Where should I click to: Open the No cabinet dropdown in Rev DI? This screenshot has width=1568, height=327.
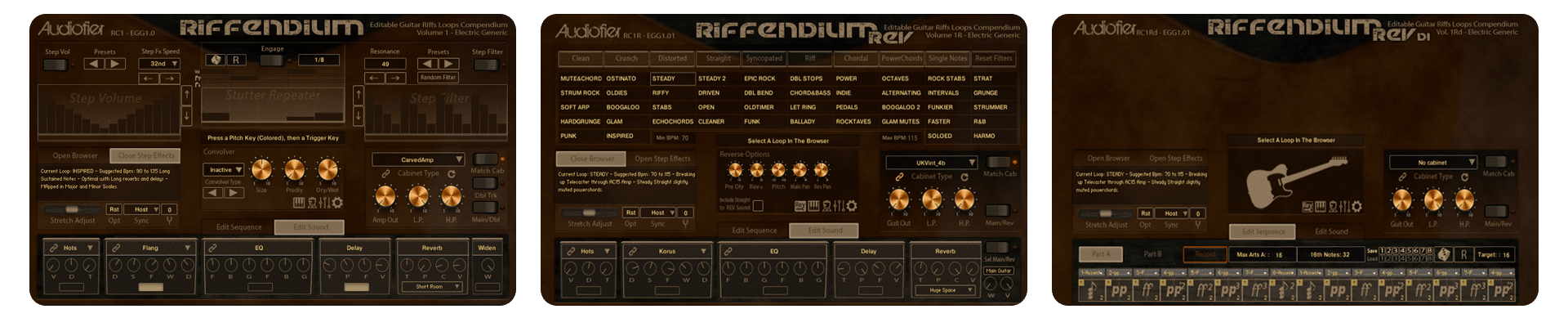coord(1433,163)
